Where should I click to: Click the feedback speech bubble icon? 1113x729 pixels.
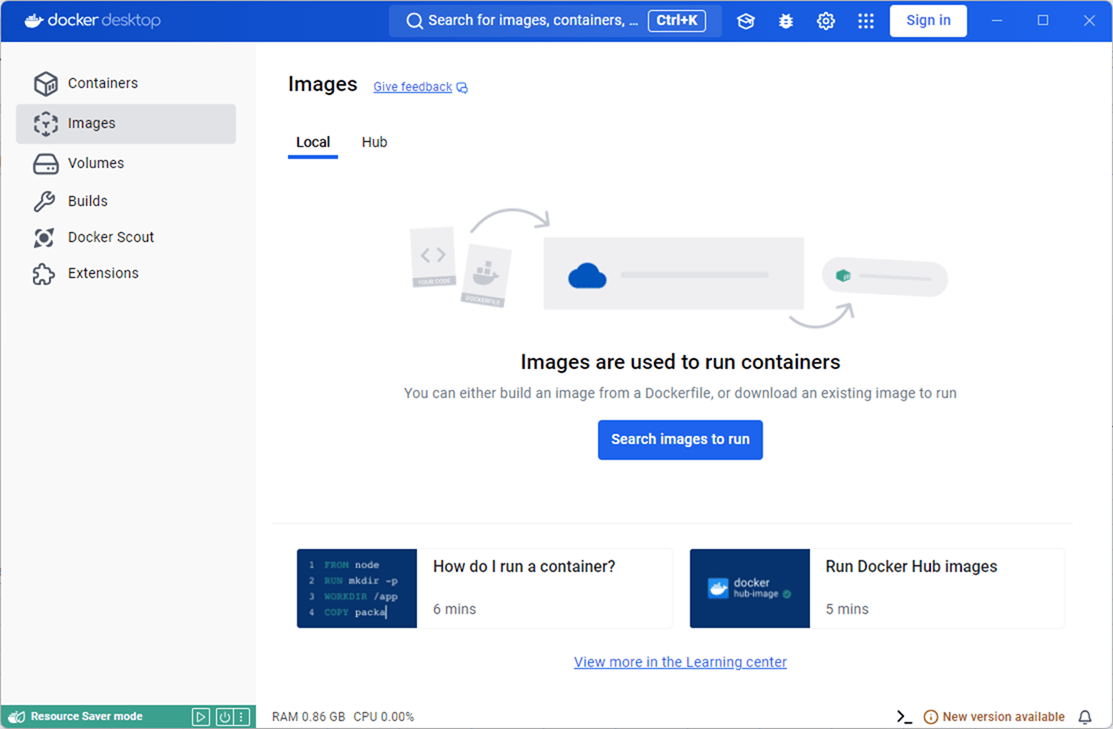[462, 88]
